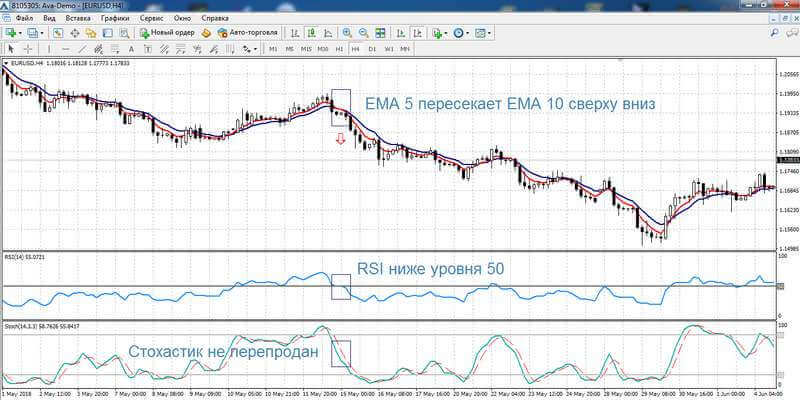Open search magnifier at top right
The width and height of the screenshot is (800, 400).
[775, 33]
